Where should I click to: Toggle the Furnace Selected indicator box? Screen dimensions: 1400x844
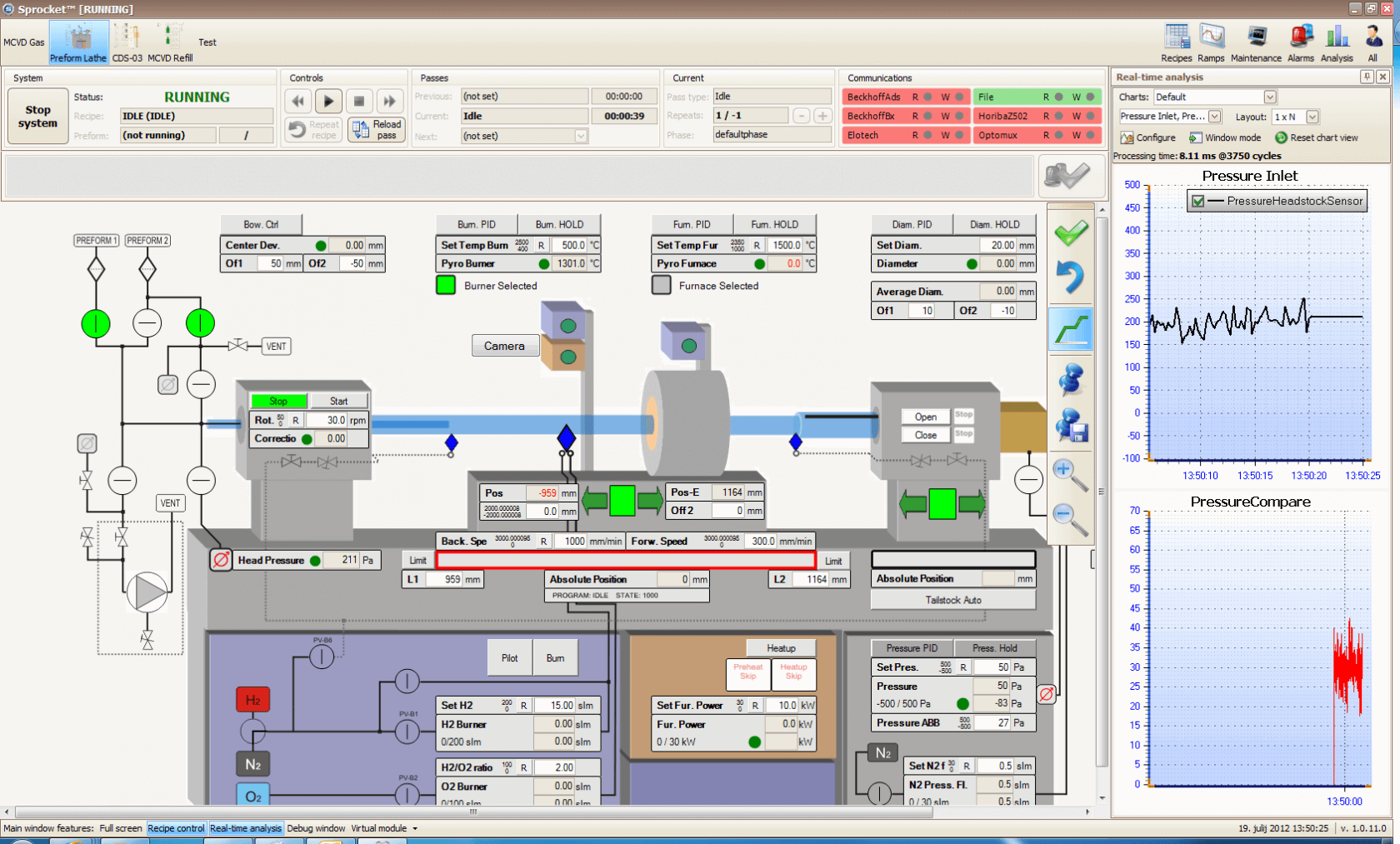tap(662, 285)
